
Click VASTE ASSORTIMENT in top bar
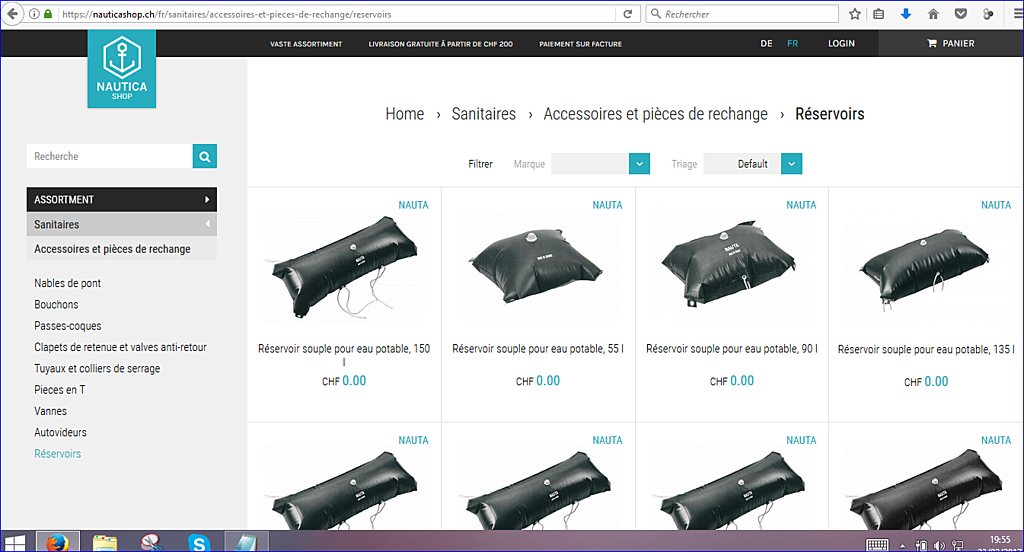pyautogui.click(x=306, y=44)
